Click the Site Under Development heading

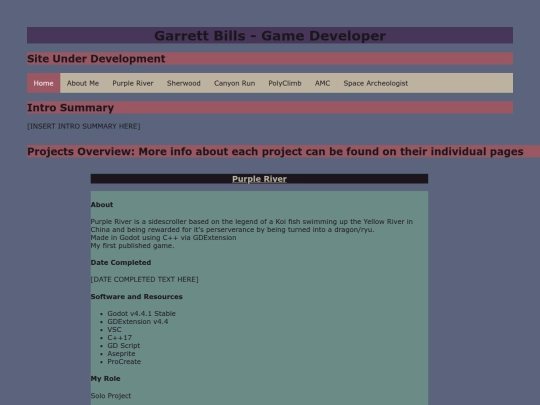click(x=96, y=59)
